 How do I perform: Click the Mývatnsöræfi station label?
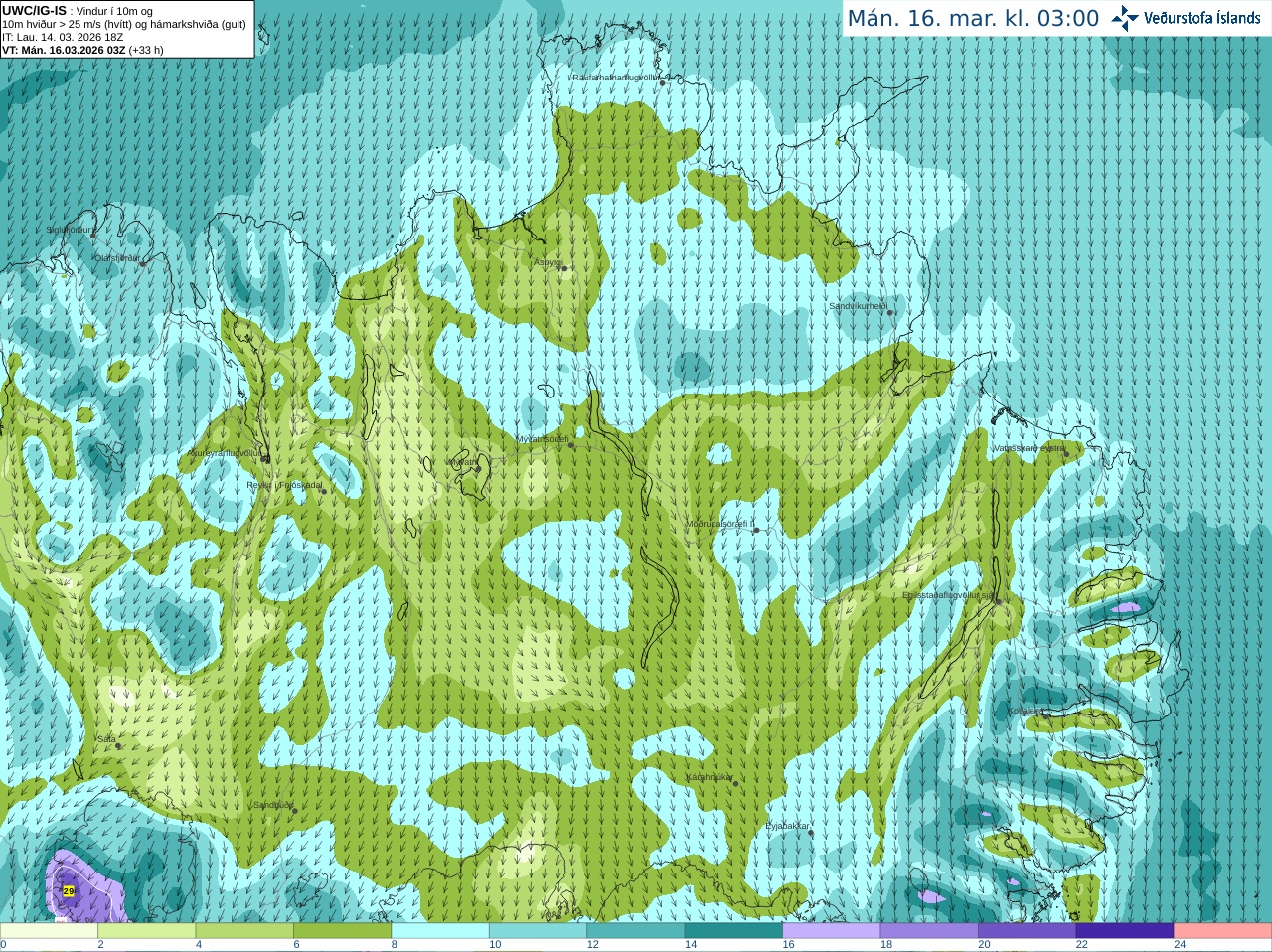[x=543, y=439]
